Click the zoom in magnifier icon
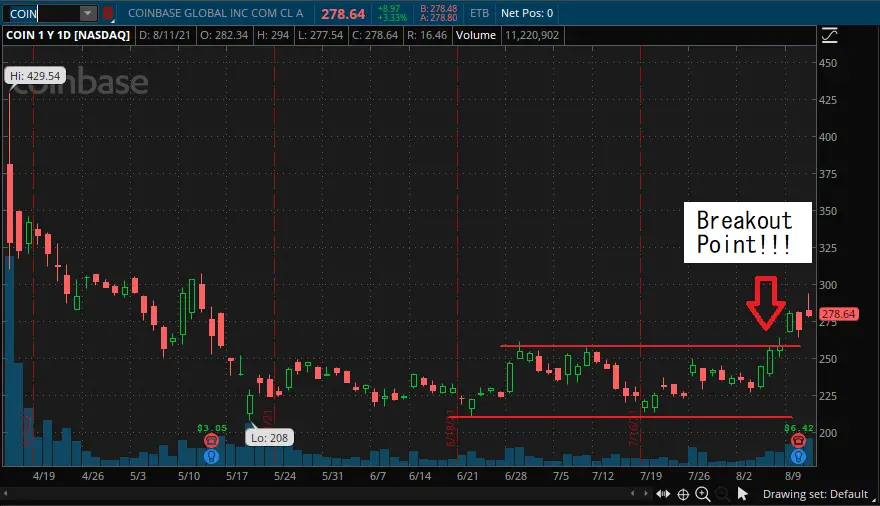Image resolution: width=880 pixels, height=506 pixels. [703, 494]
